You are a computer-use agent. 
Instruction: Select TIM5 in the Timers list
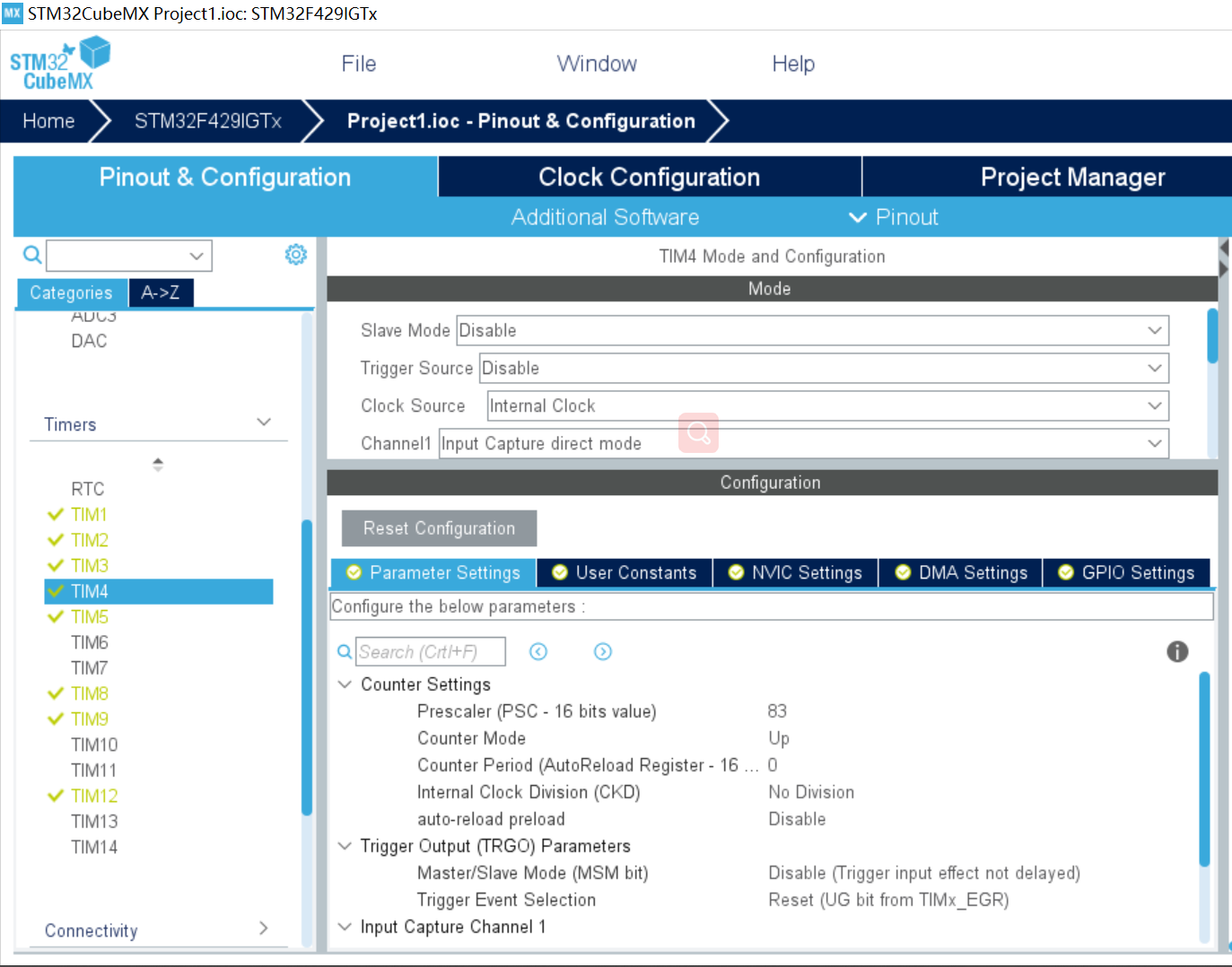click(x=90, y=616)
